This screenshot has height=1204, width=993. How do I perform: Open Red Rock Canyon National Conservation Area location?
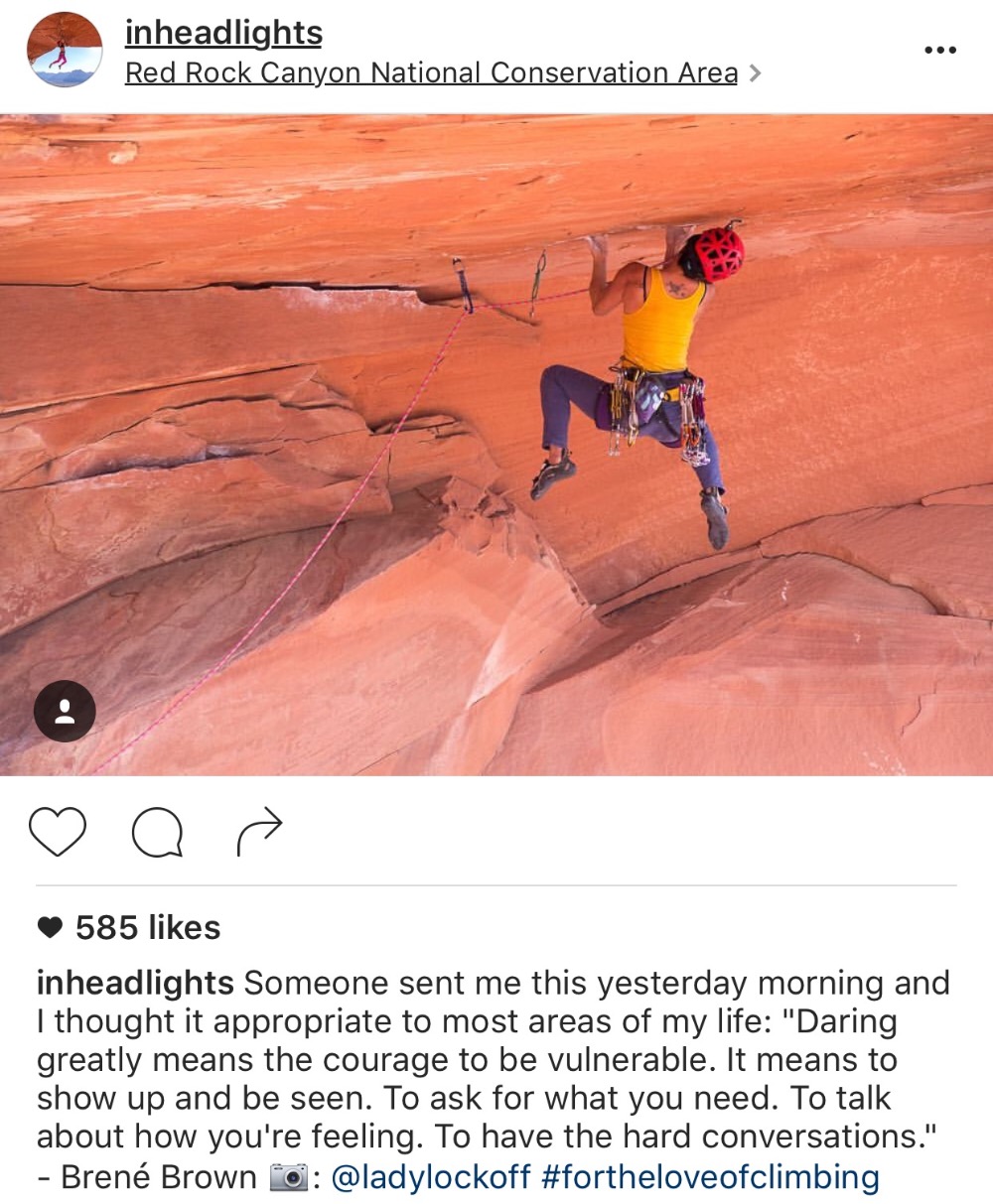(x=431, y=73)
